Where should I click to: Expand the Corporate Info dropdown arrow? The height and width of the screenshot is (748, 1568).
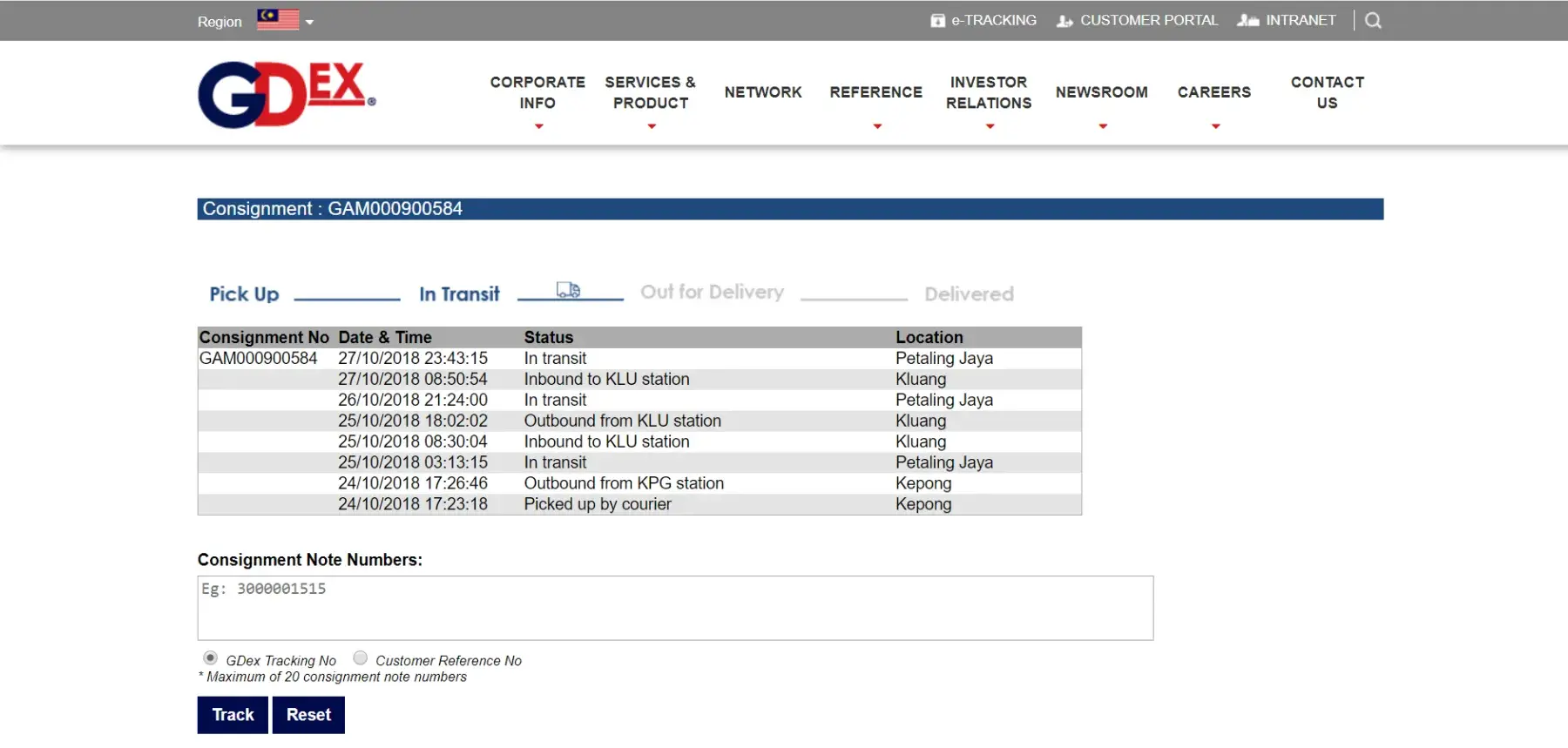coord(538,127)
